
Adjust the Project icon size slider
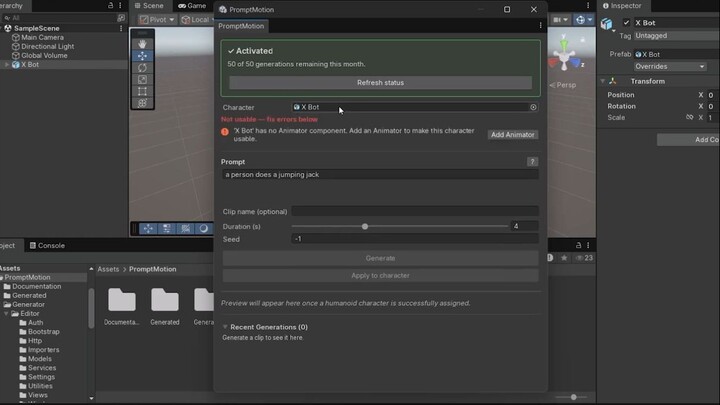pyautogui.click(x=574, y=397)
